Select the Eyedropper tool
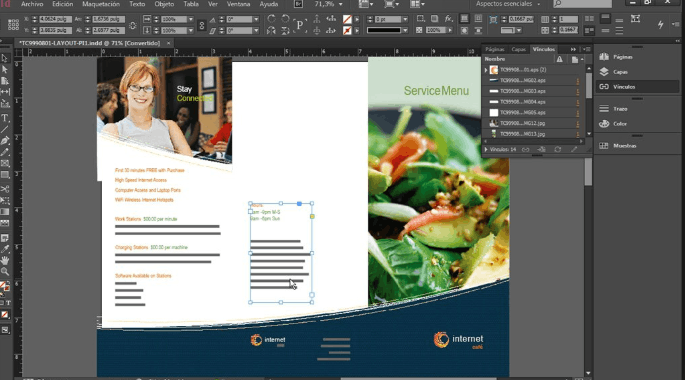685x380 pixels. click(x=5, y=249)
